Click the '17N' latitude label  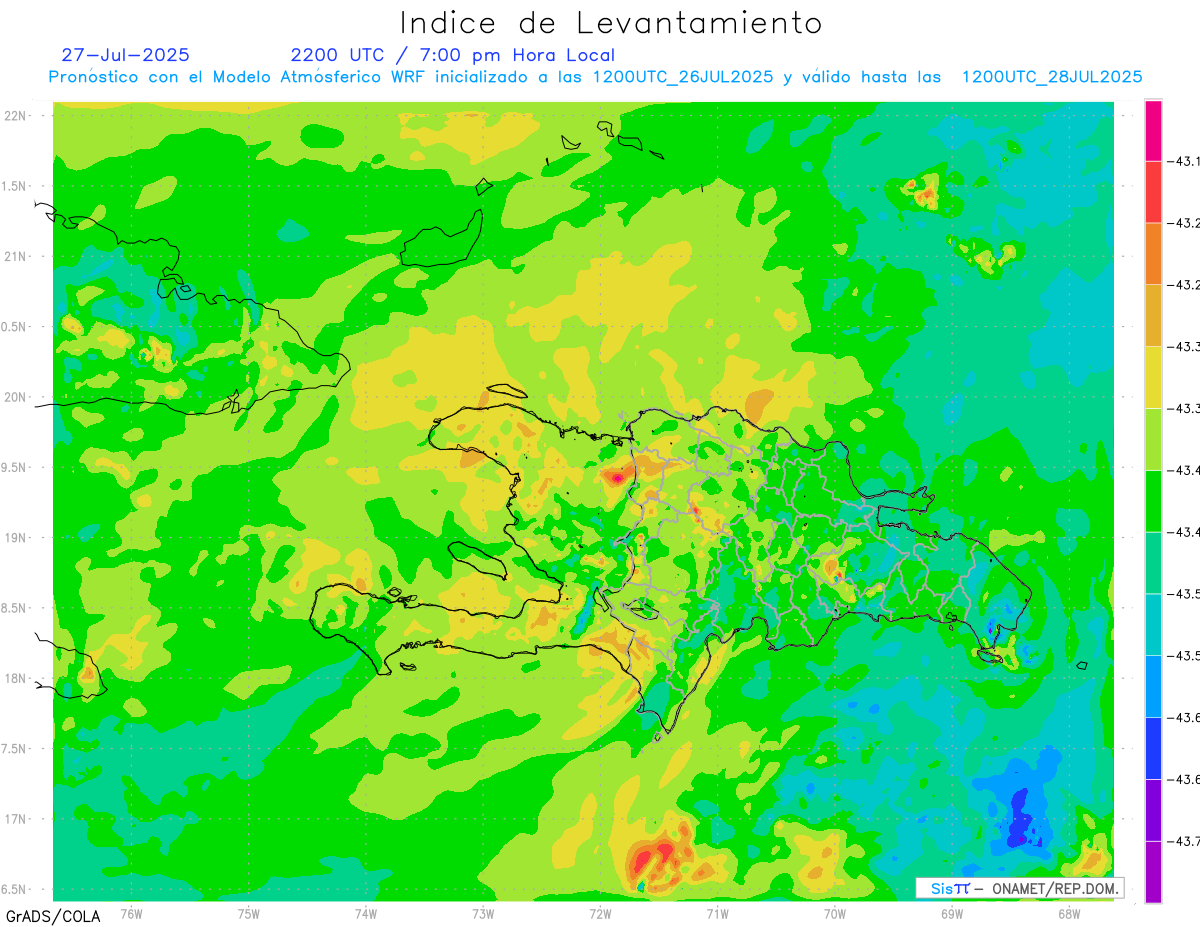click(x=17, y=819)
